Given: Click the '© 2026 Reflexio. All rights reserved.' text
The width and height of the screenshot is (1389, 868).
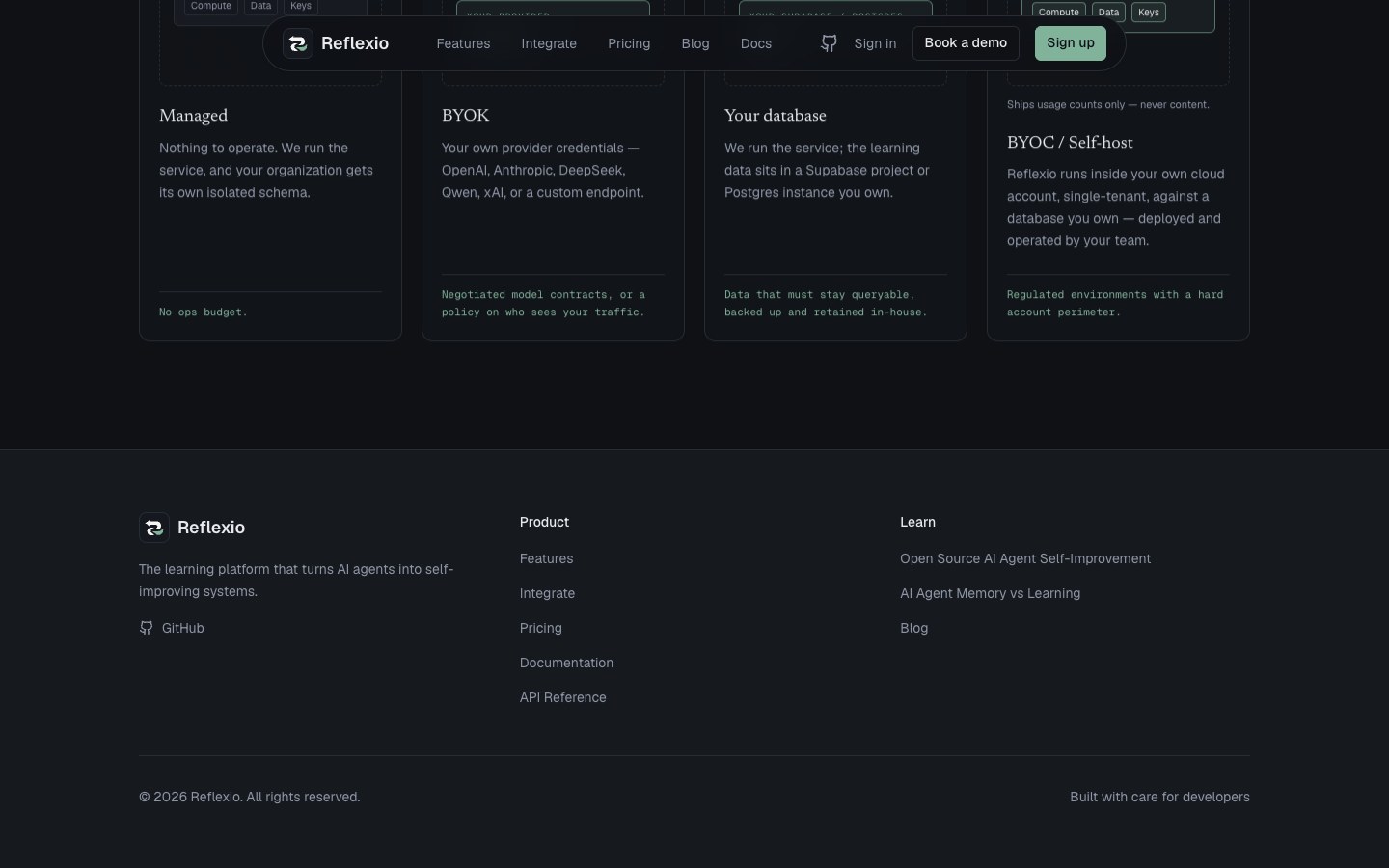Looking at the screenshot, I should point(250,797).
